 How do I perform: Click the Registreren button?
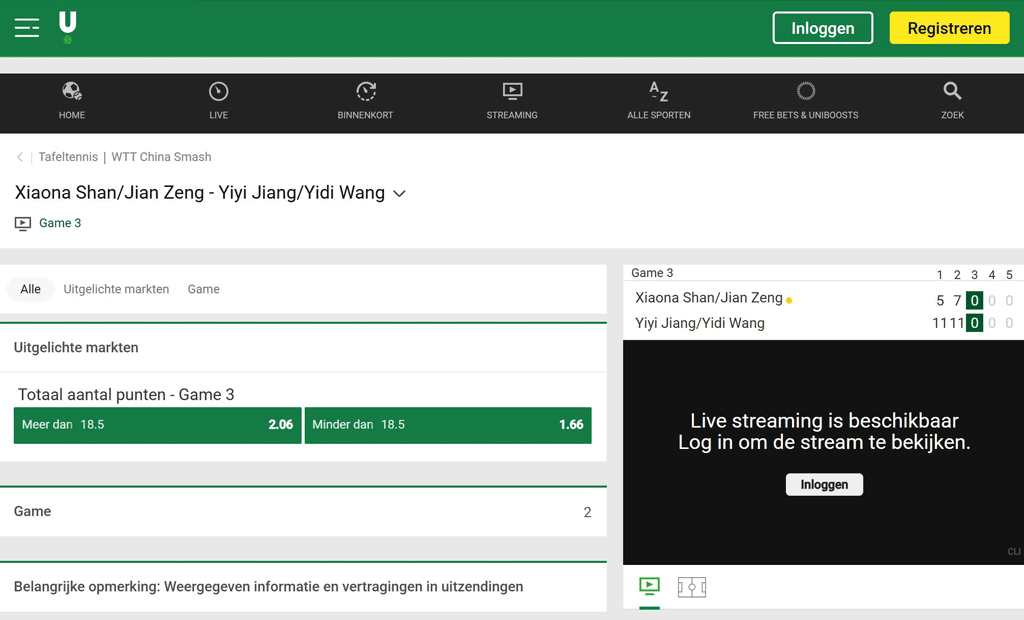coord(950,28)
